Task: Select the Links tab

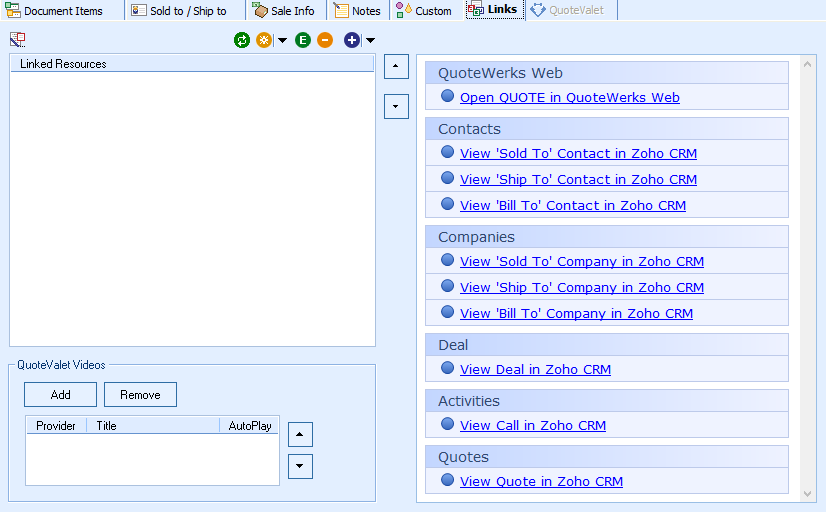Action: [x=493, y=9]
